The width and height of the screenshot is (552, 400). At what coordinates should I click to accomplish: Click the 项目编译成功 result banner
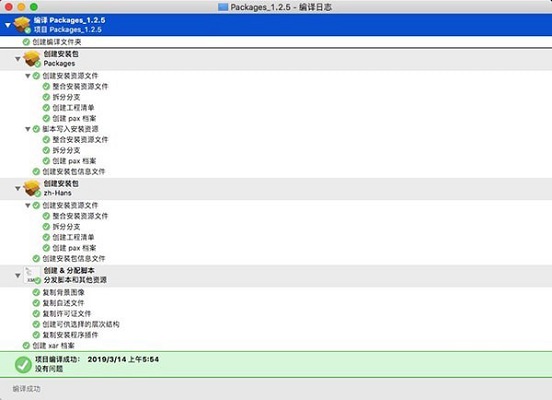point(276,364)
